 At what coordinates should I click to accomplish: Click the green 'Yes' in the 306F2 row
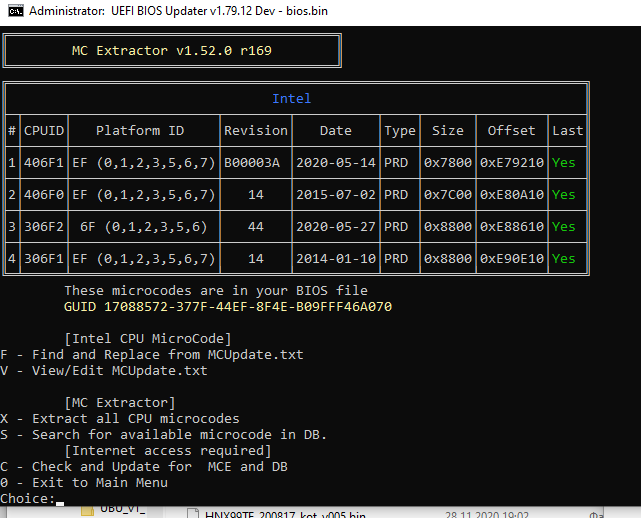click(x=563, y=226)
